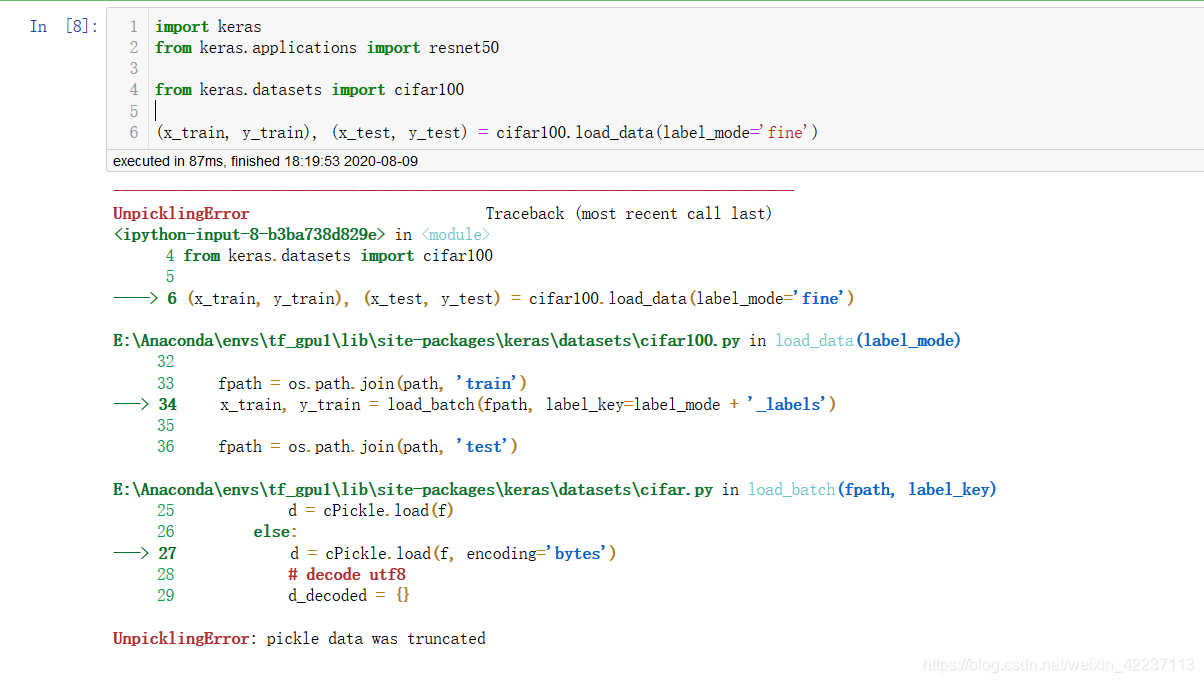
Task: Click the cifar.py file path in traceback
Action: 413,490
